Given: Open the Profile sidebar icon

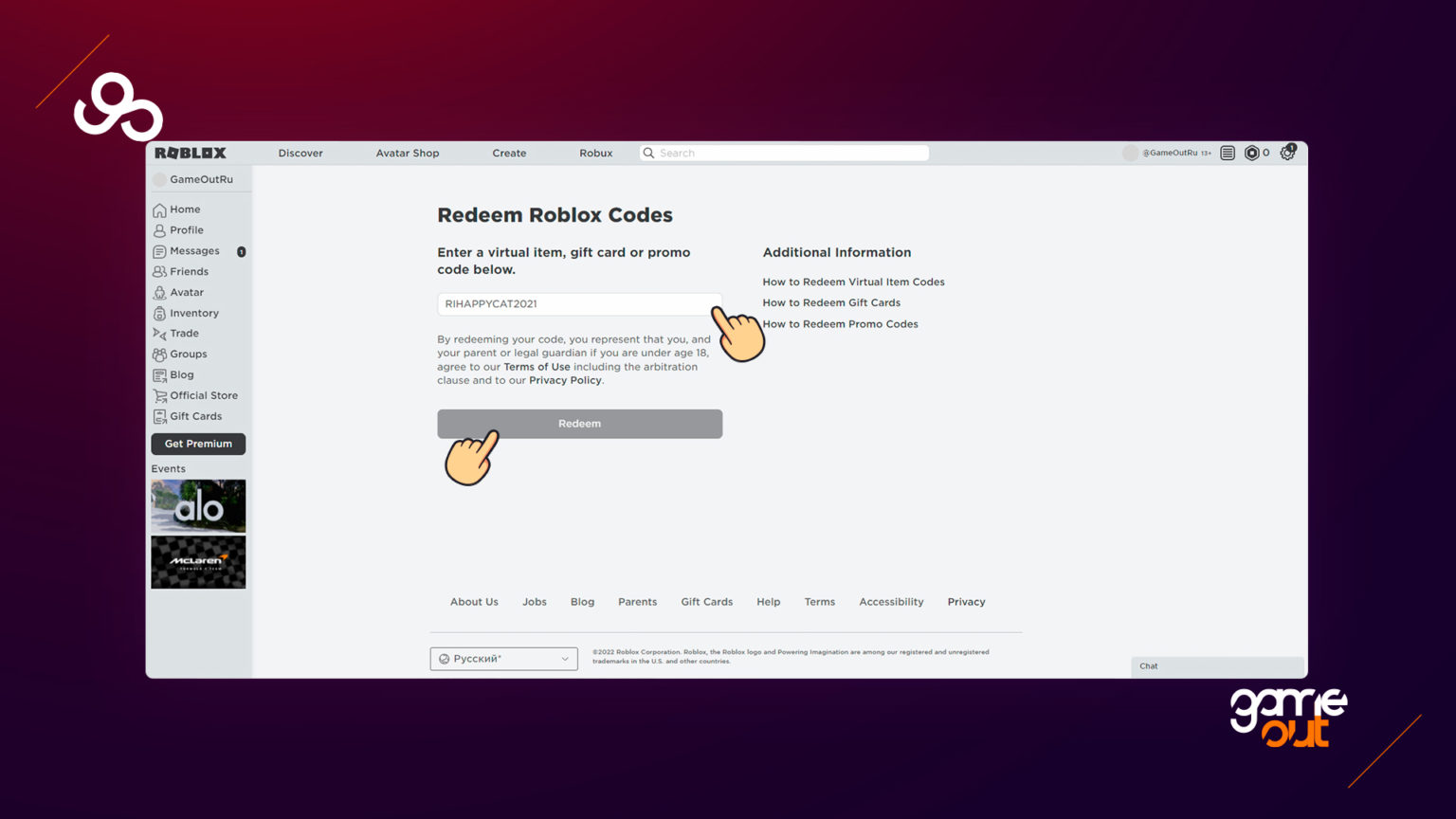Looking at the screenshot, I should pos(159,230).
